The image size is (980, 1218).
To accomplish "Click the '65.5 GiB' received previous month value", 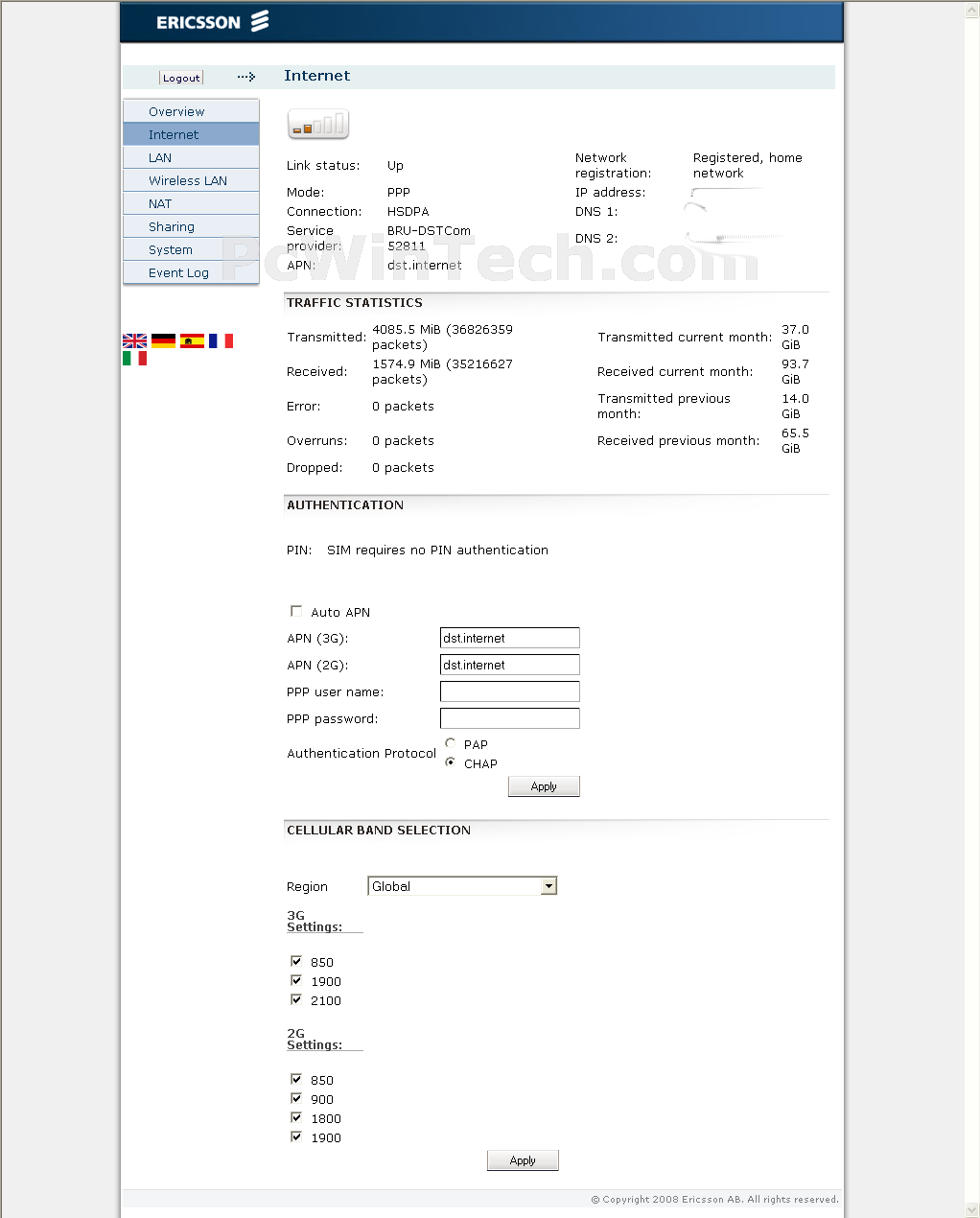I will click(795, 440).
